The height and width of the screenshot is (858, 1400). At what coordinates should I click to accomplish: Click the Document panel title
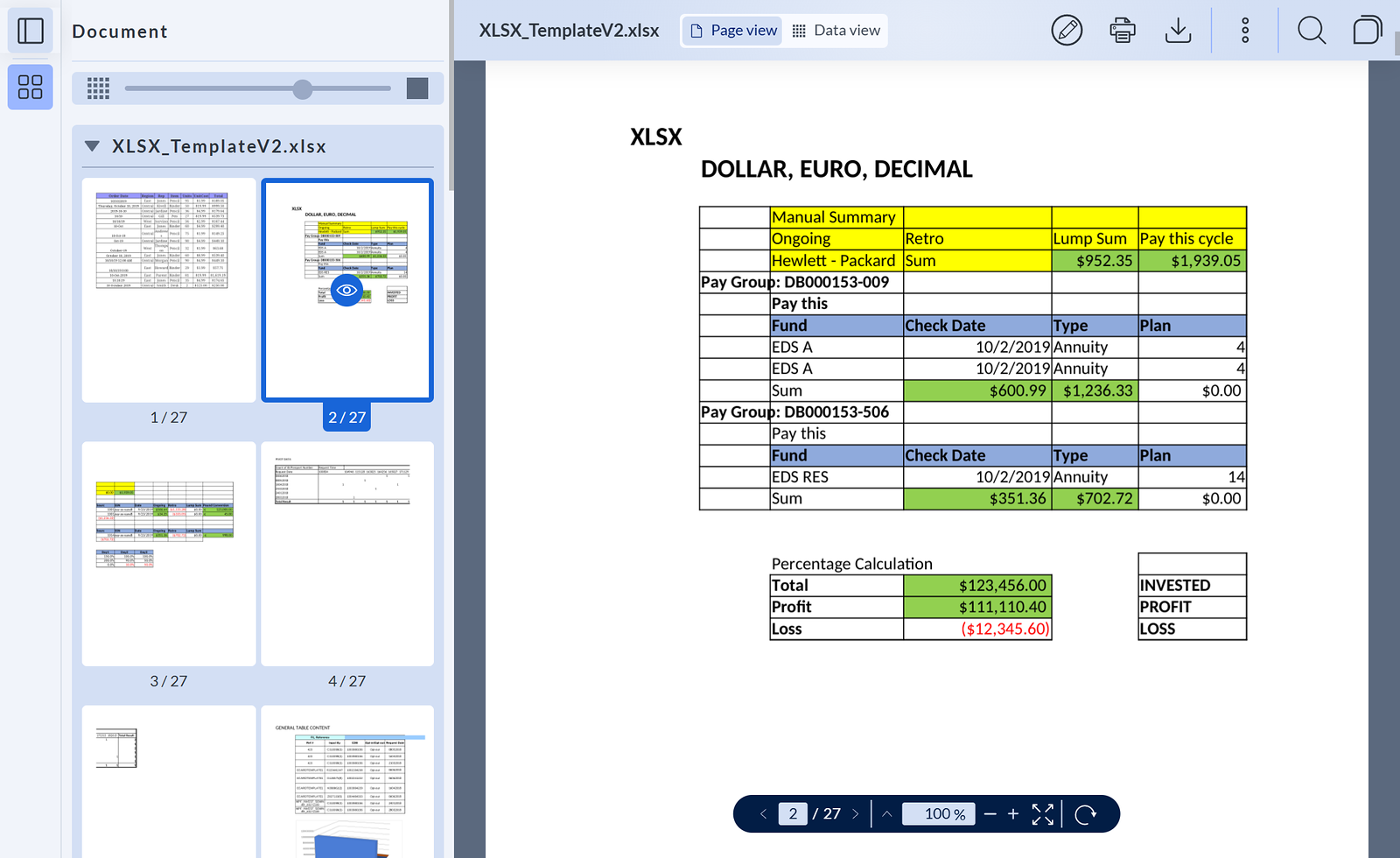pyautogui.click(x=120, y=32)
